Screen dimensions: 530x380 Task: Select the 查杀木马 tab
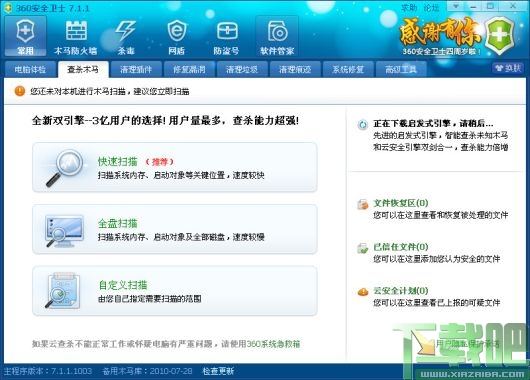tap(83, 70)
